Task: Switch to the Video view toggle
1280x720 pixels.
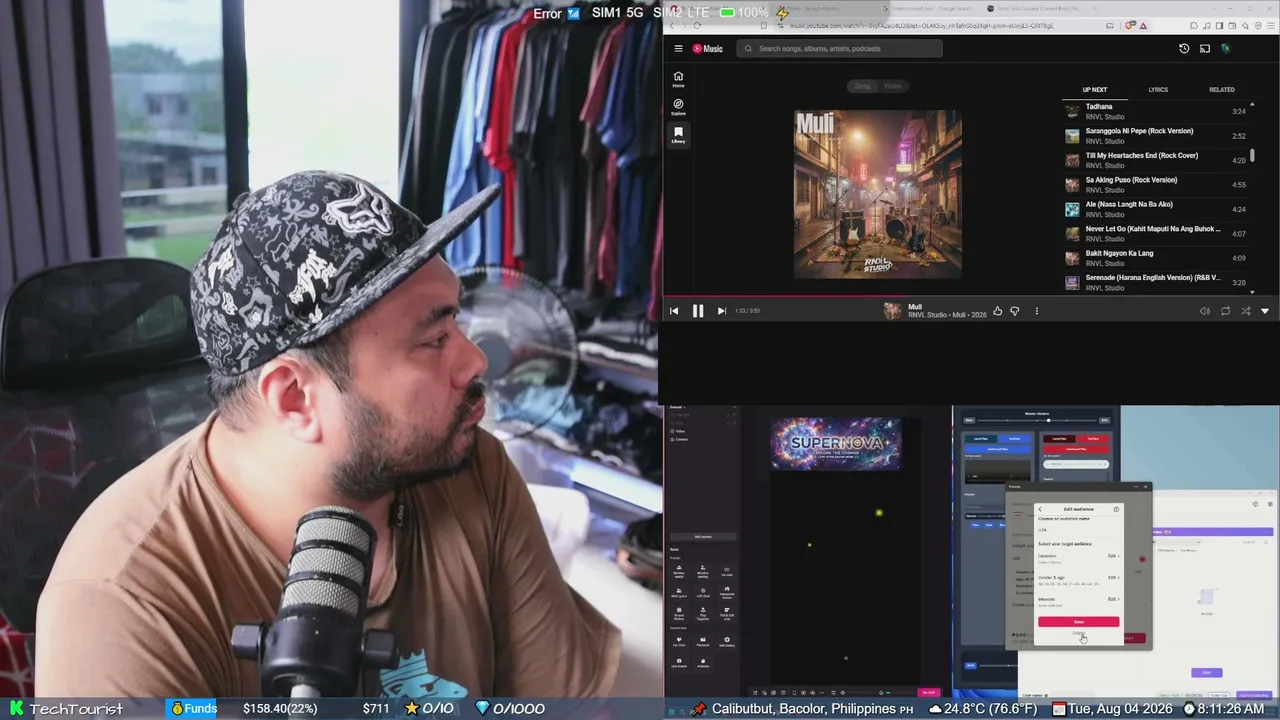Action: [892, 86]
